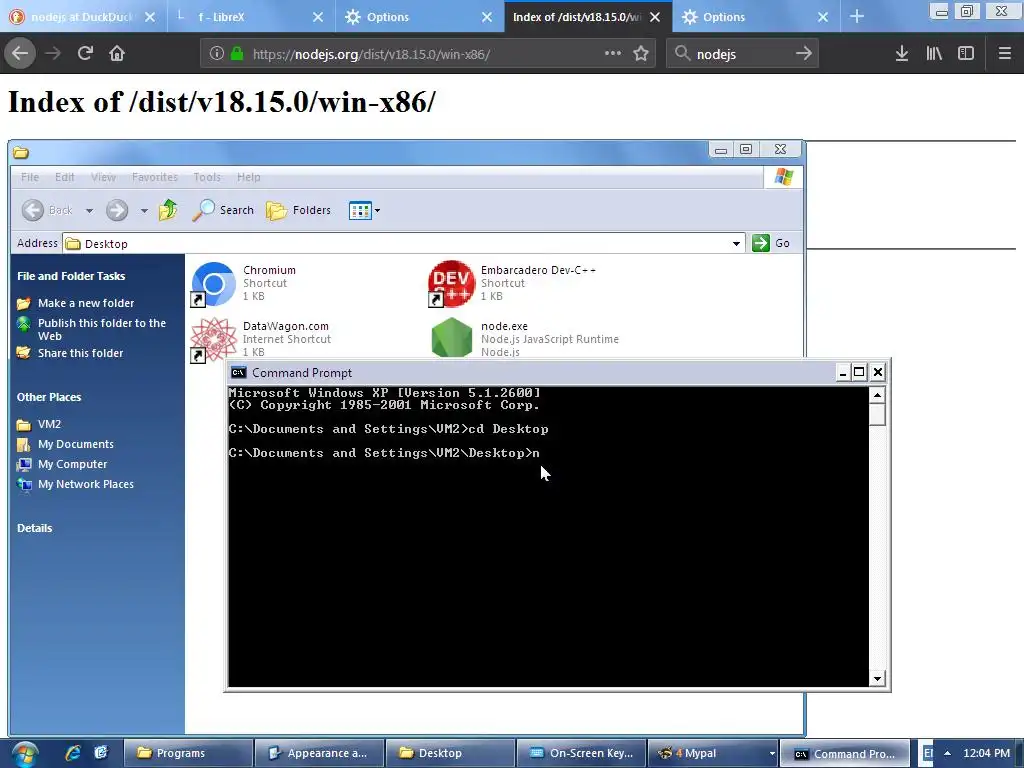Toggle Folders pane in Explorer

(x=299, y=210)
